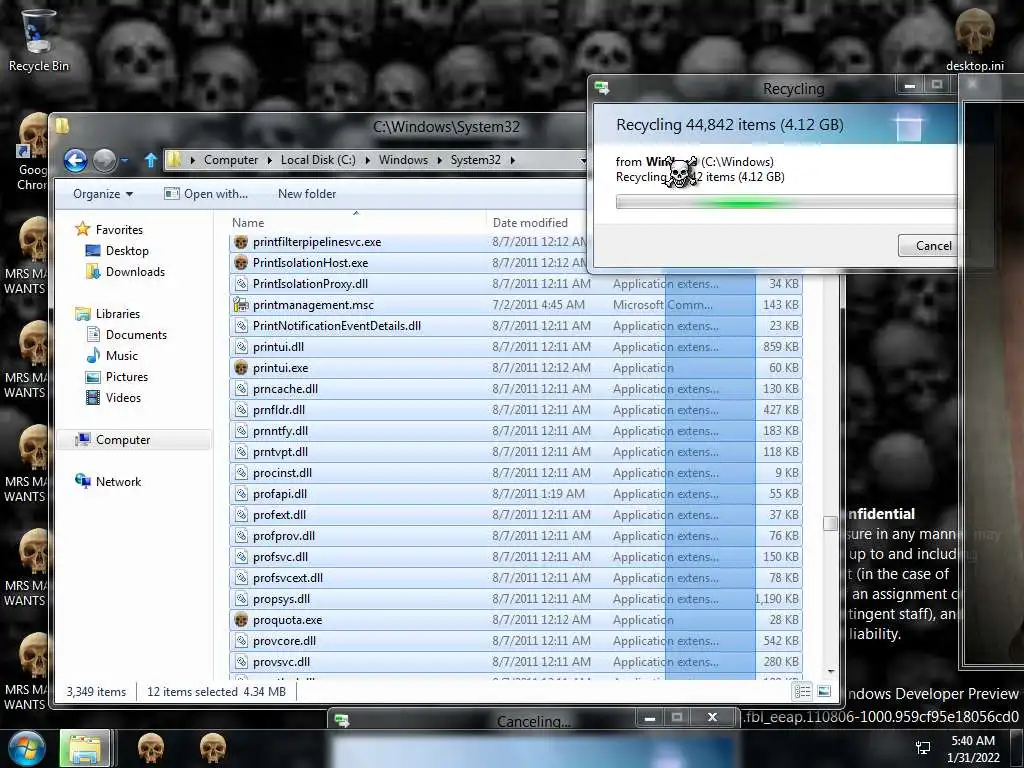
Task: Click Open with... in toolbar
Action: [206, 194]
